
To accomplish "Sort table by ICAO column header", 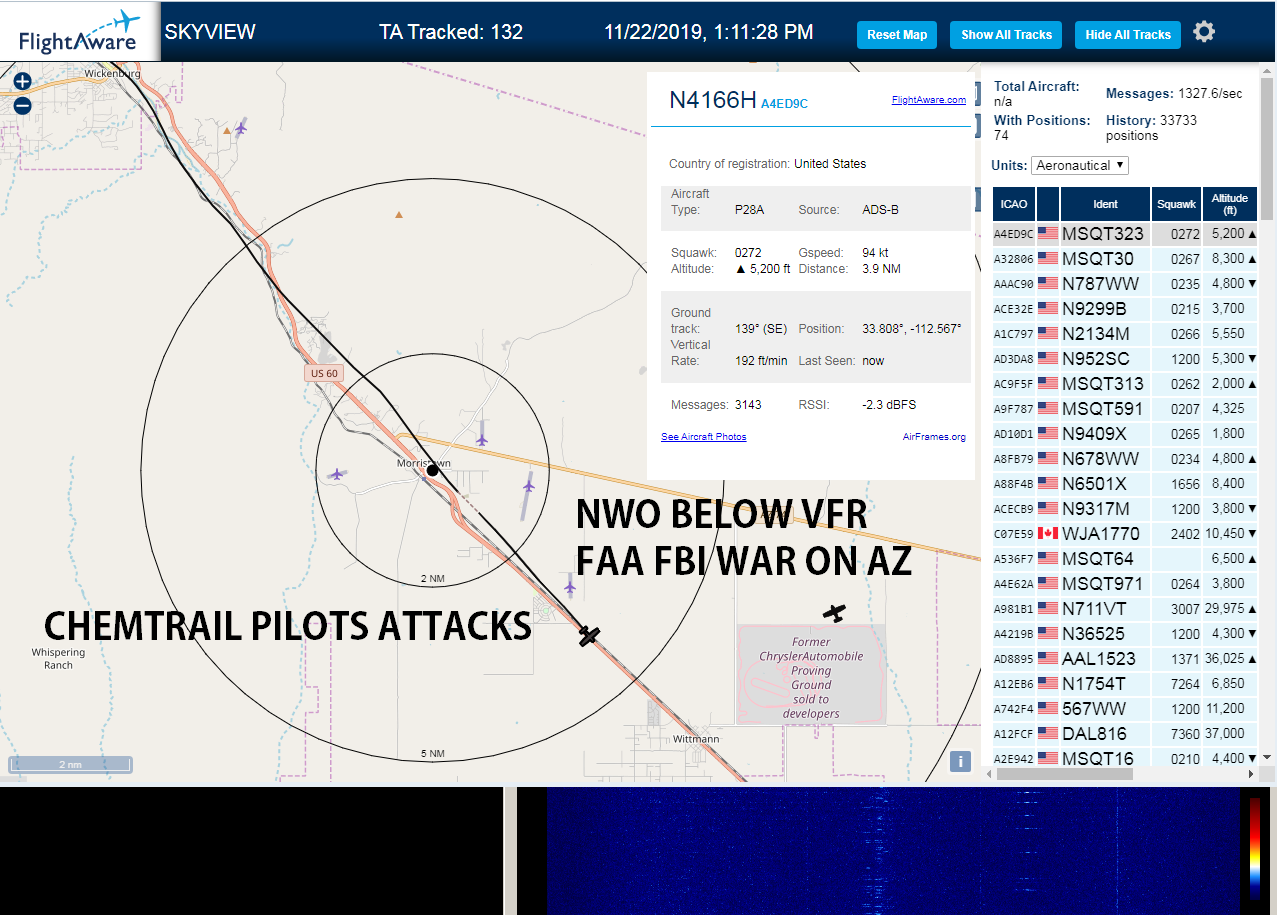I will coord(1014,204).
